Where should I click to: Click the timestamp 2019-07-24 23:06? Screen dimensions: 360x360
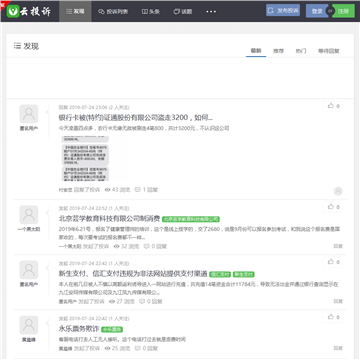[x=88, y=107]
